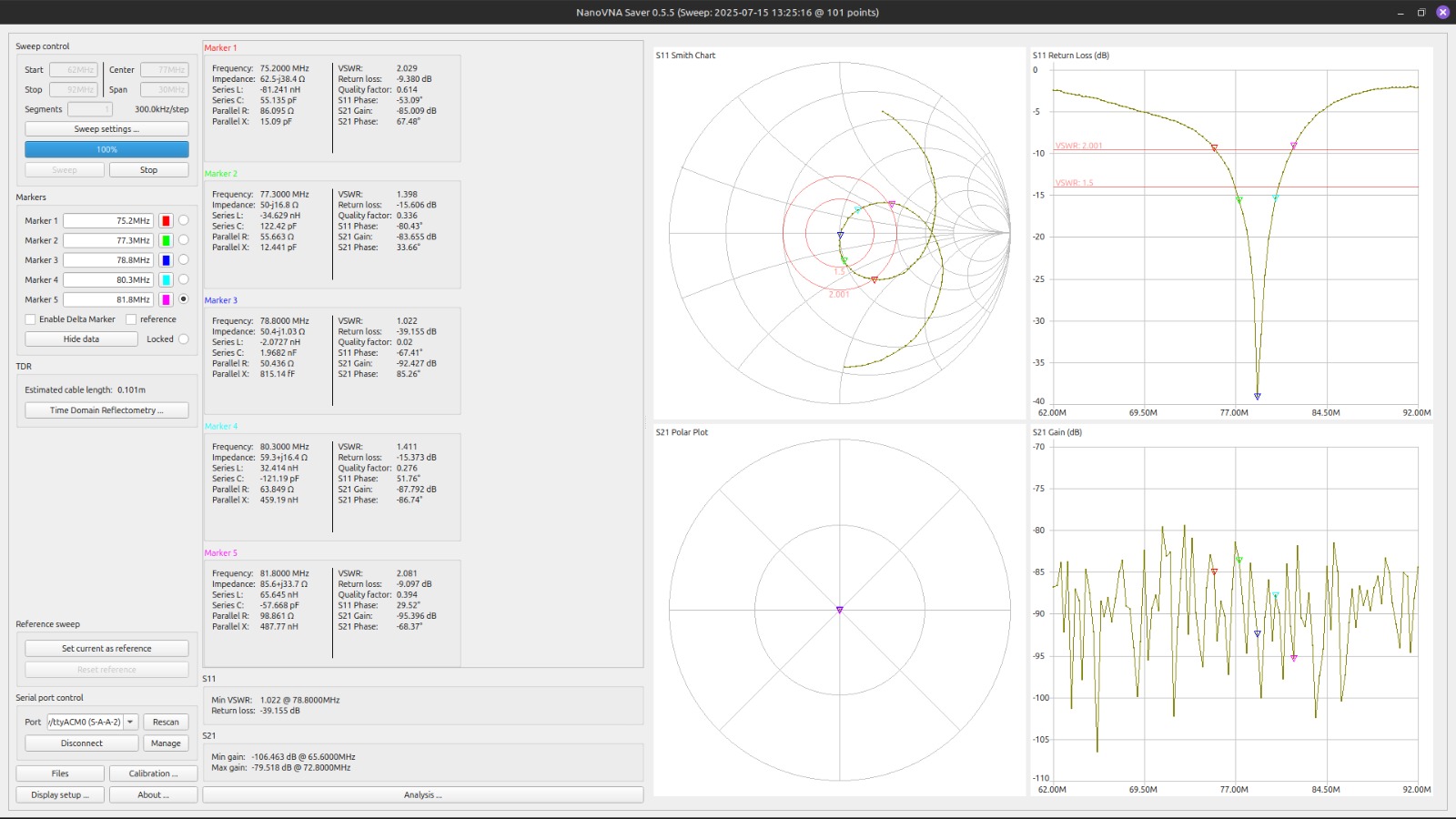Viewport: 1456px width, 819px height.
Task: Click the magenta marker in S21 Polar Plot
Action: click(839, 610)
